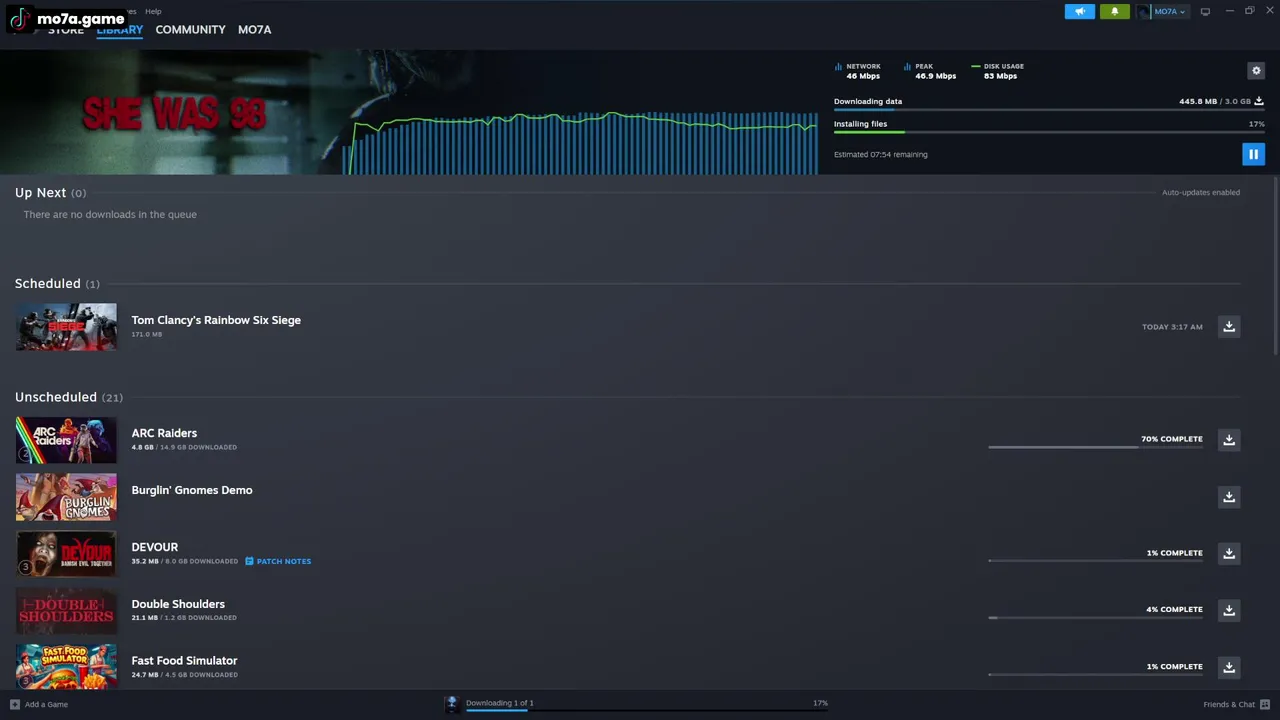The height and width of the screenshot is (720, 1280).
Task: Resume Double Shoulders download
Action: point(1229,609)
